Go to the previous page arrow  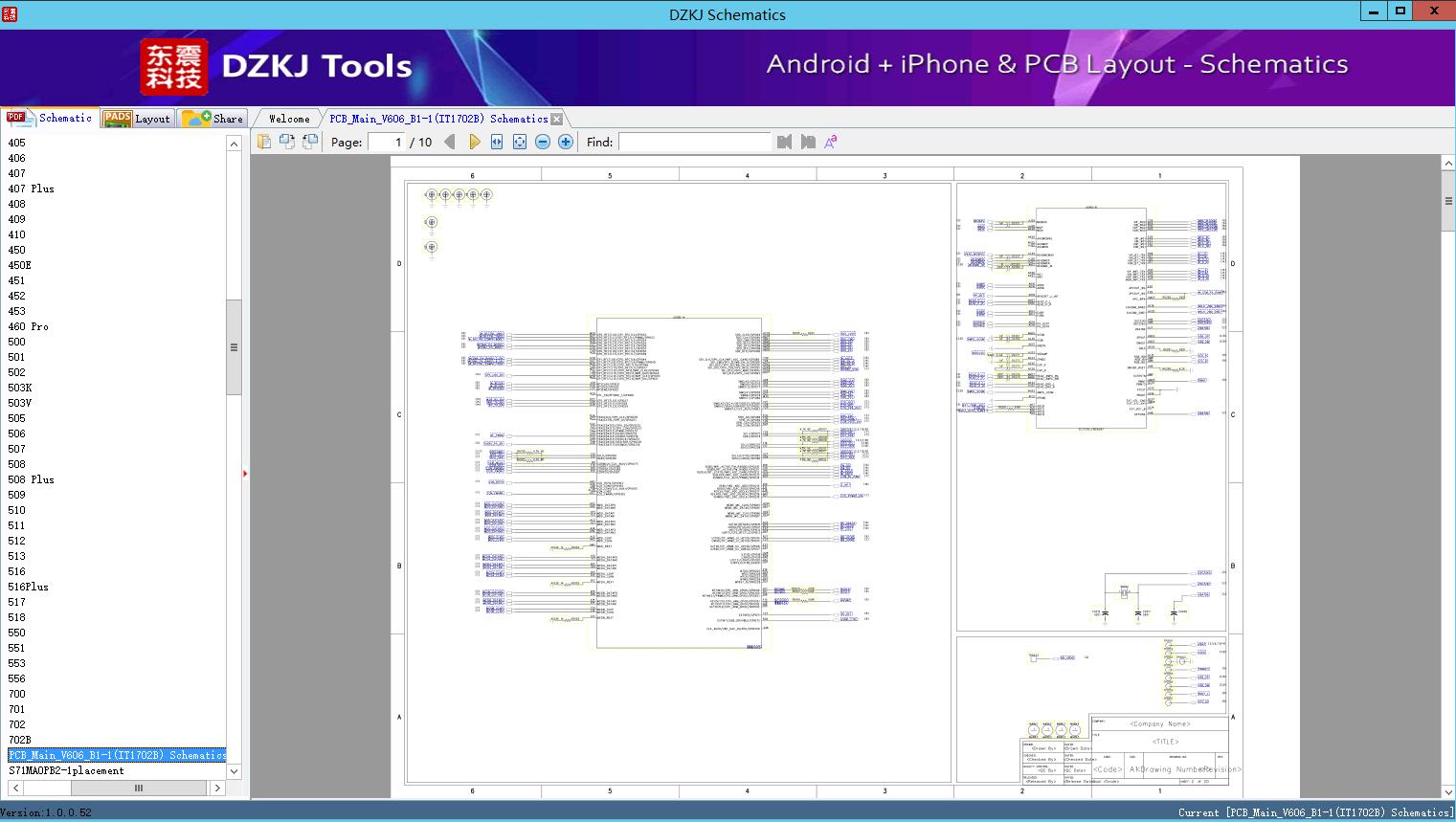click(450, 142)
